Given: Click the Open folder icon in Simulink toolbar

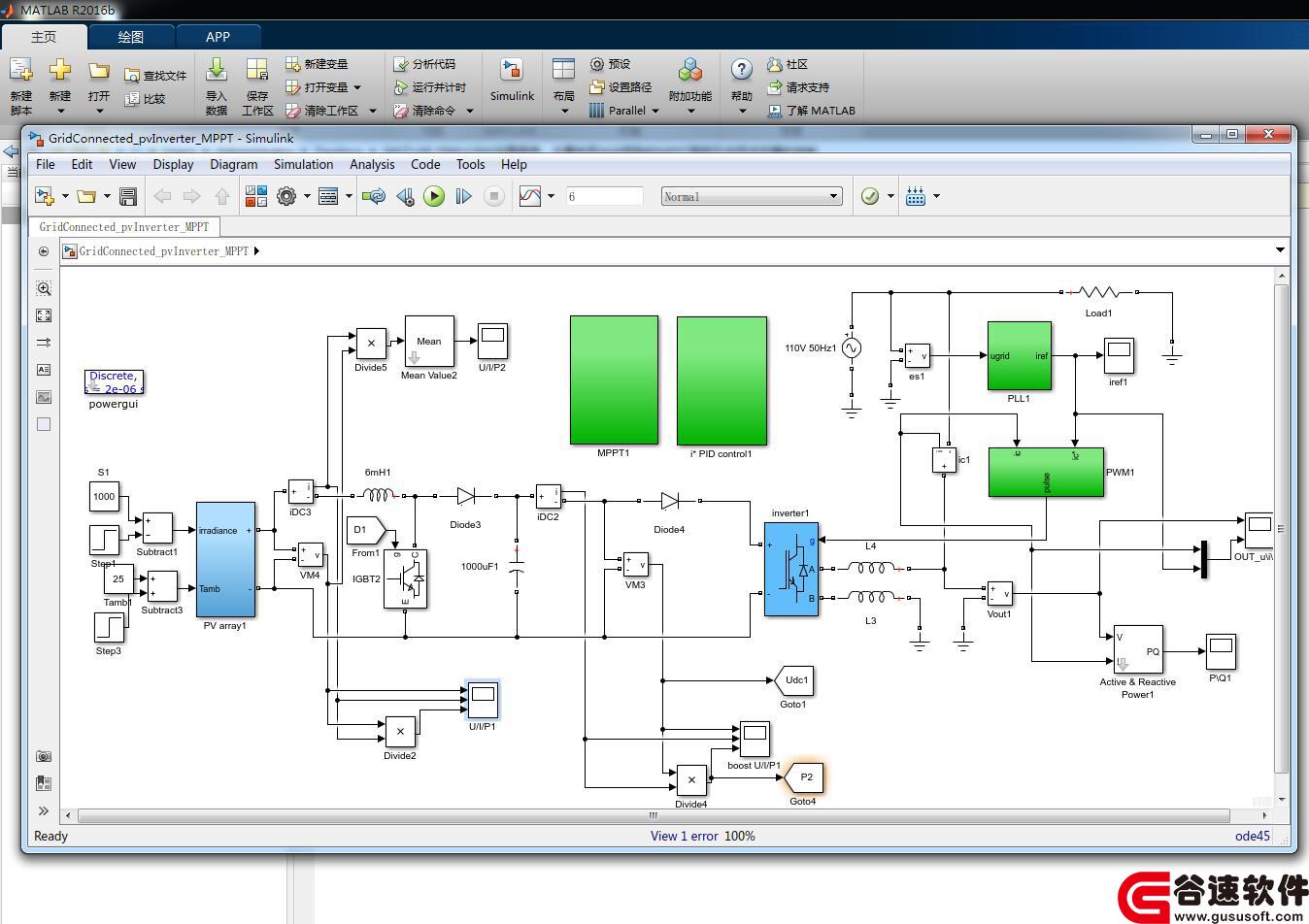Looking at the screenshot, I should click(x=86, y=196).
